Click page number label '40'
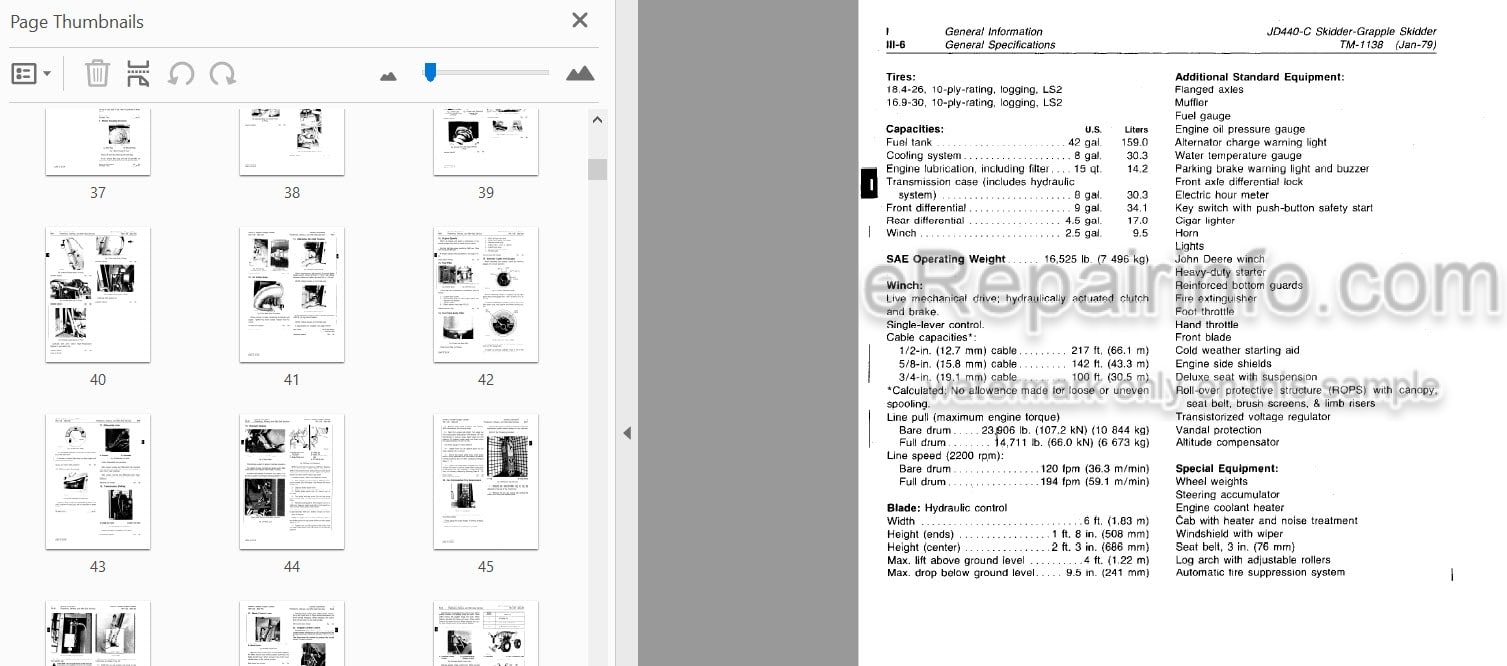Viewport: 1507px width, 666px height. pyautogui.click(x=98, y=380)
